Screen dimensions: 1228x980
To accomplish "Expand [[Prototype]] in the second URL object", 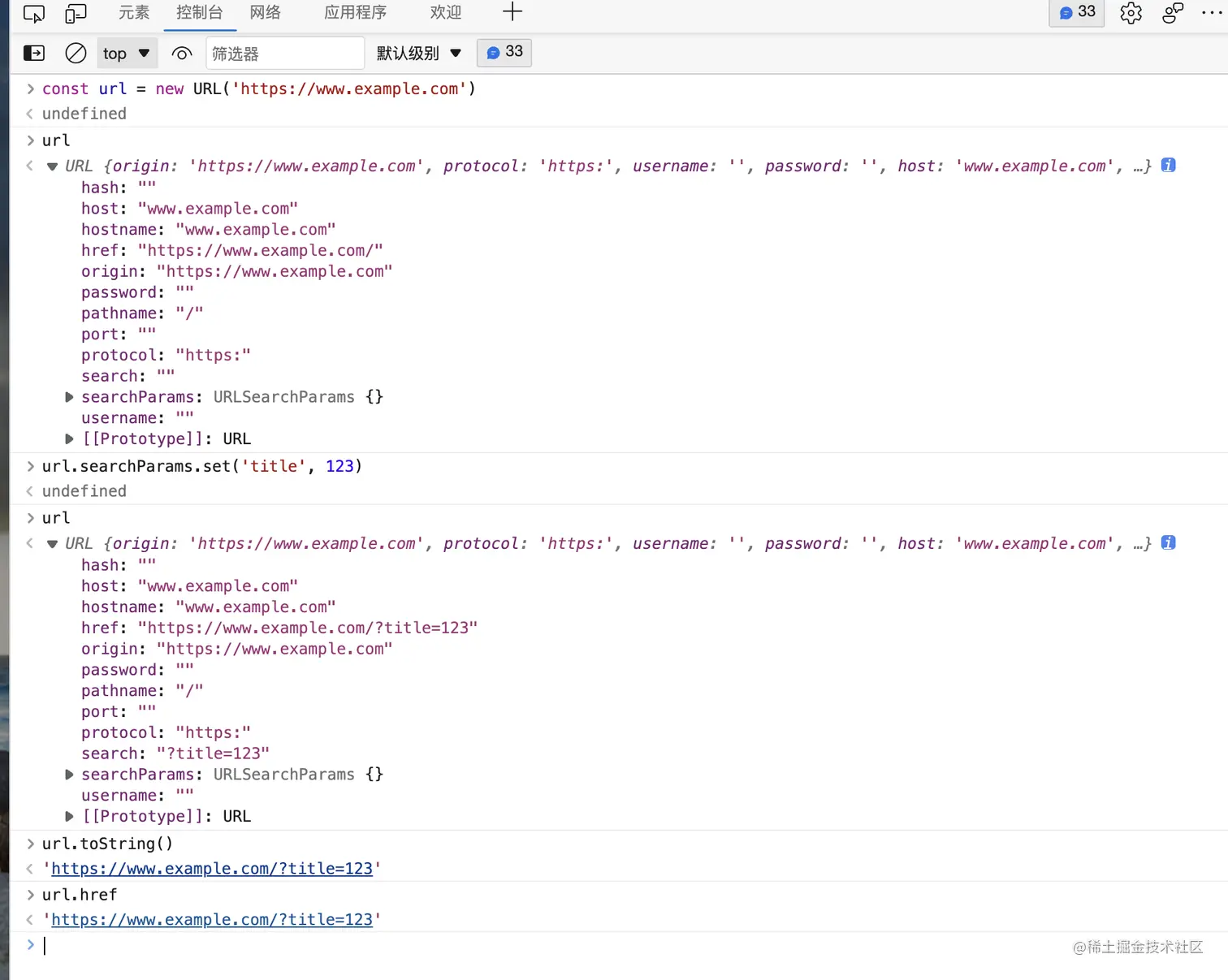I will (69, 817).
